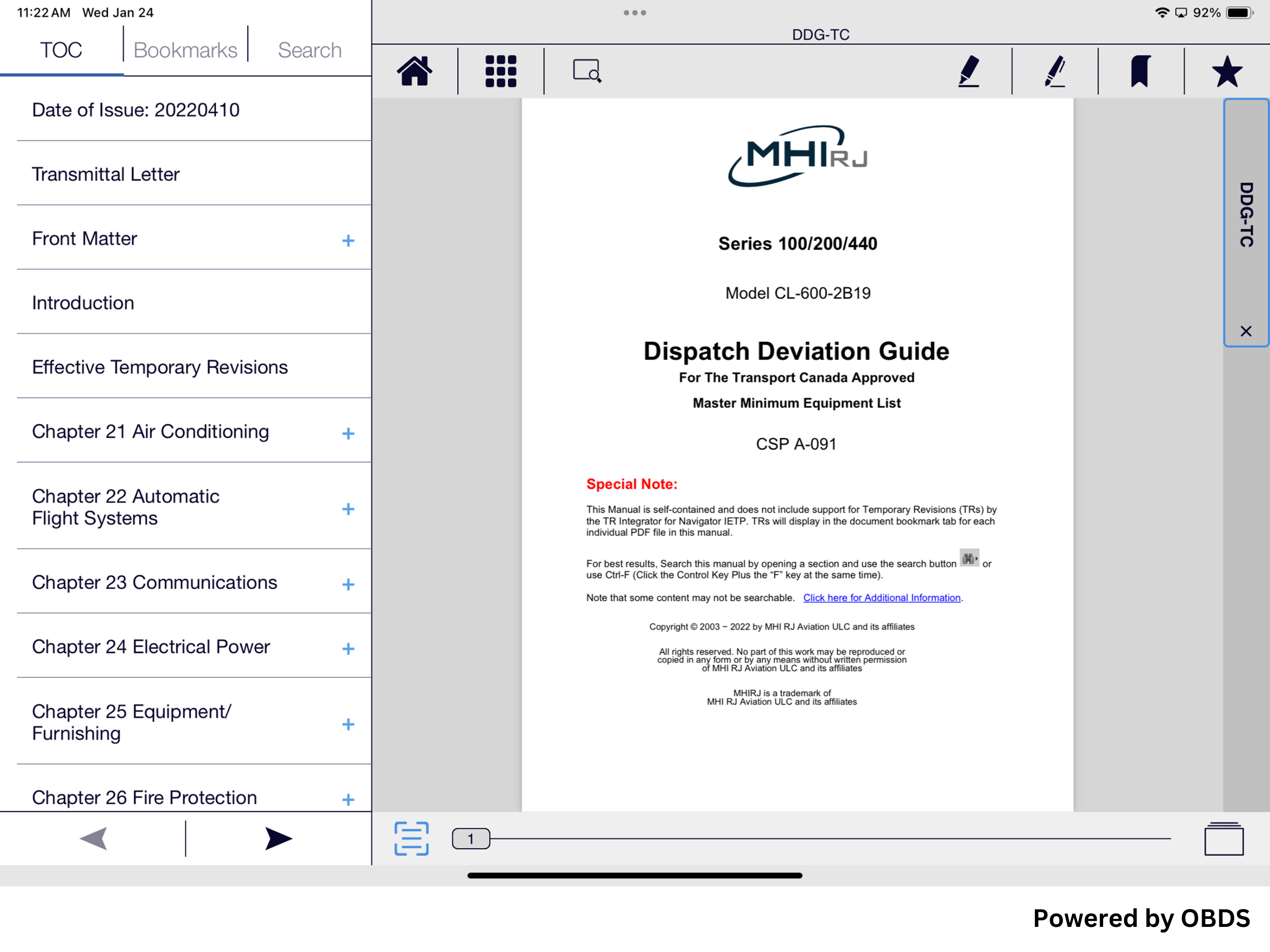Open the search-in-page magnifier tool

point(587,71)
